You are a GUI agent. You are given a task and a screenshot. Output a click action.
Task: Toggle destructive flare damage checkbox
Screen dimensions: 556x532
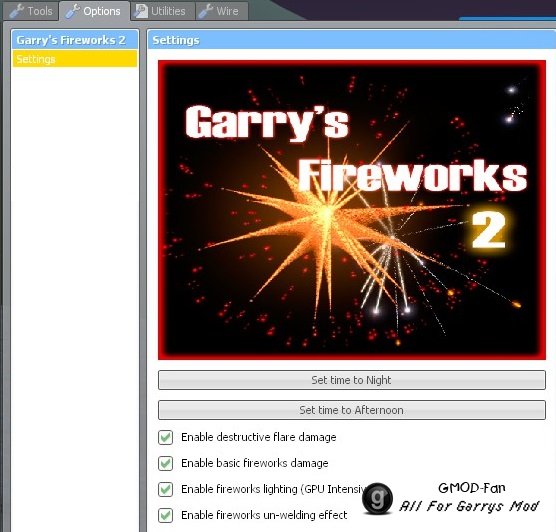tap(166, 437)
